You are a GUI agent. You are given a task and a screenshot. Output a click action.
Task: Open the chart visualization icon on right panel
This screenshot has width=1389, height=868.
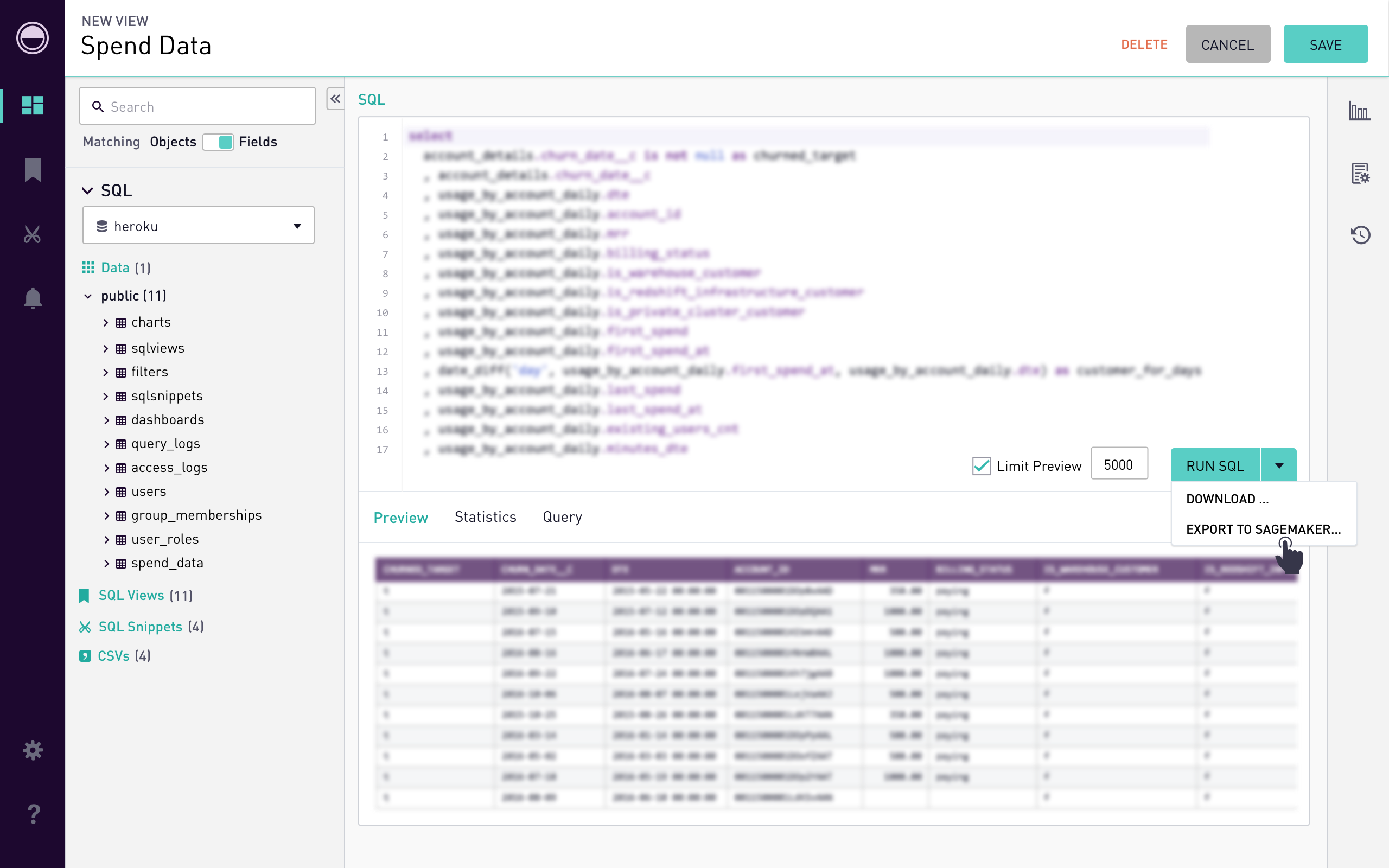pyautogui.click(x=1359, y=110)
